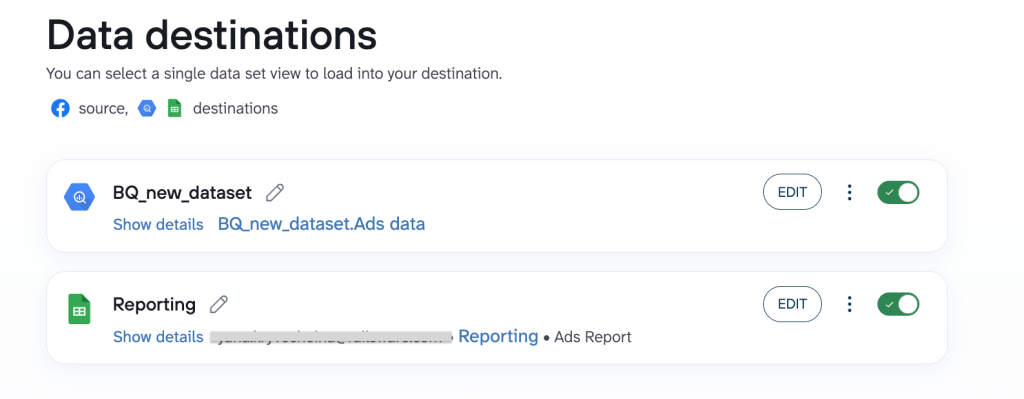Disable the Reporting destination toggle

898,304
